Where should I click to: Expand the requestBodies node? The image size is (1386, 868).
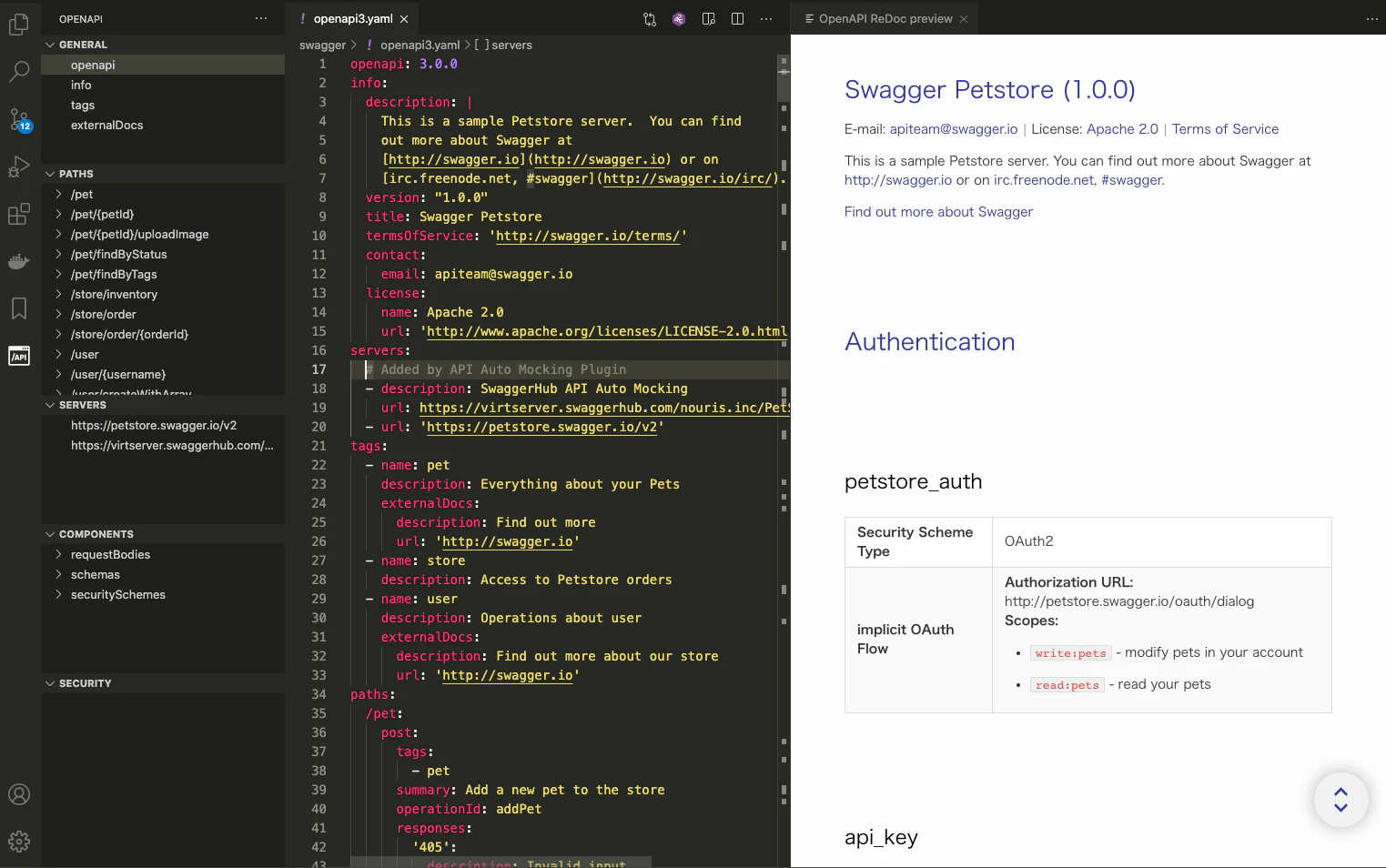[59, 554]
